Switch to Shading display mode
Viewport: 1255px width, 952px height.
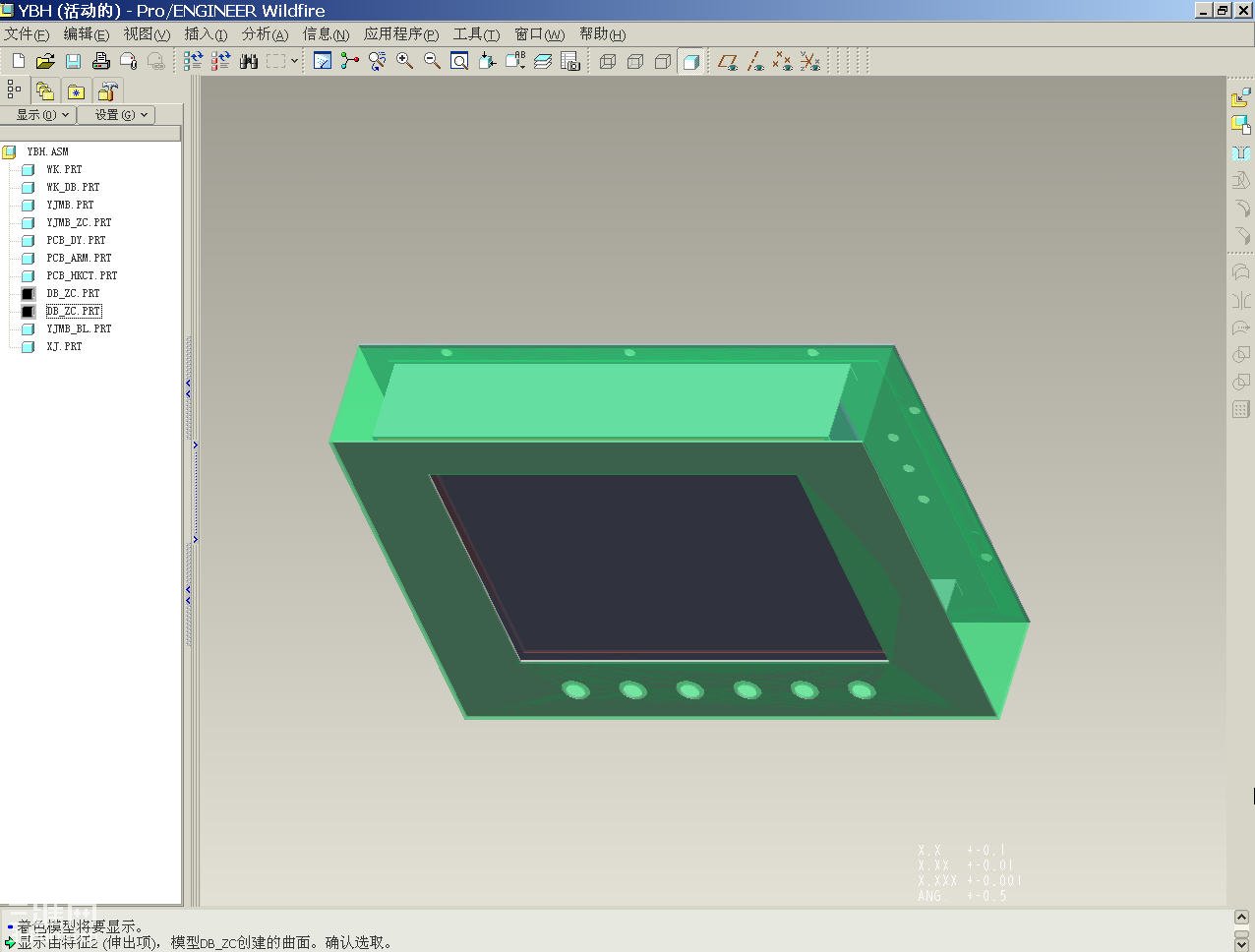(690, 61)
